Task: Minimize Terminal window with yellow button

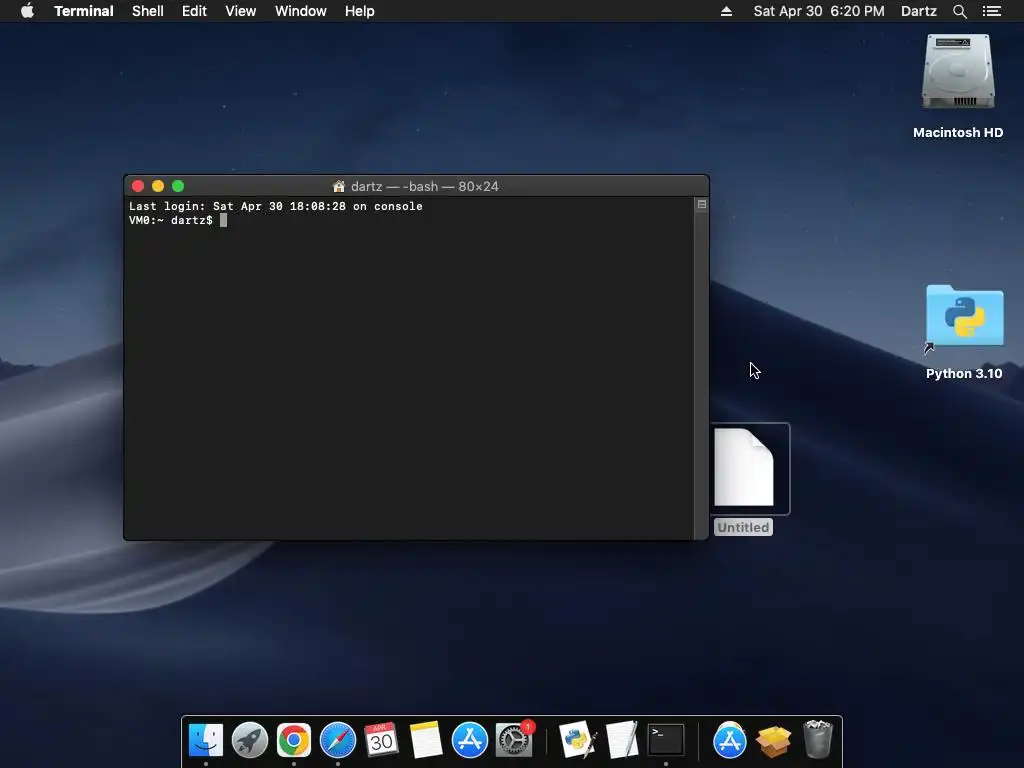Action: [x=157, y=186]
